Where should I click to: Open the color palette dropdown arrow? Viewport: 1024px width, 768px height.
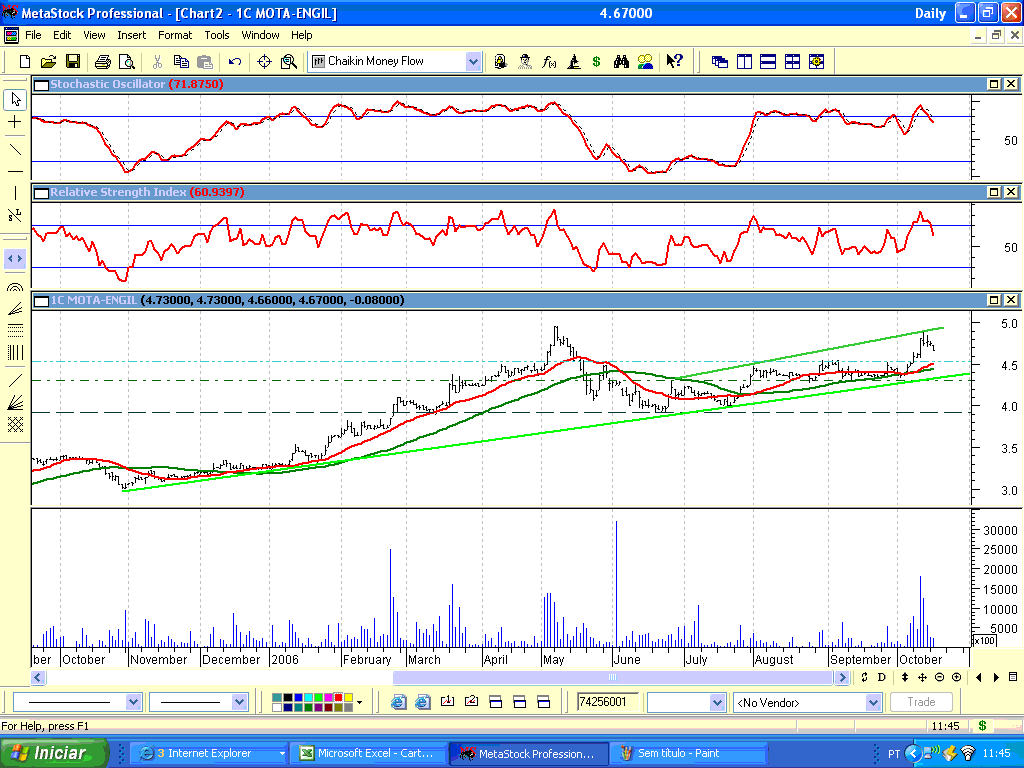(359, 702)
